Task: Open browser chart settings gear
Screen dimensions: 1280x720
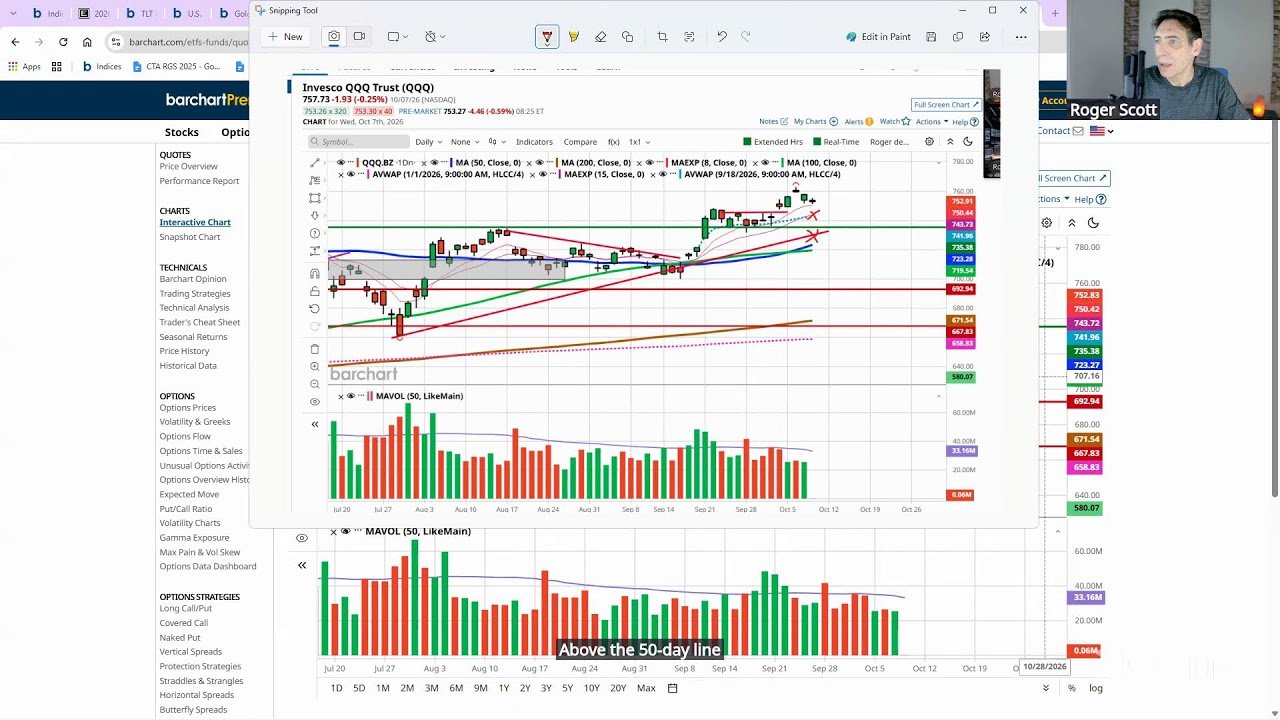Action: point(1047,223)
